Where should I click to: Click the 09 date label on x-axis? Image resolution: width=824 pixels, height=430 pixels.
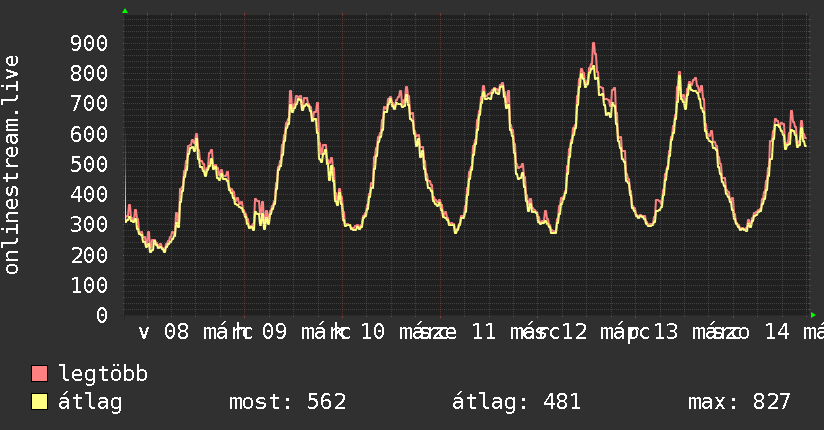tap(274, 332)
